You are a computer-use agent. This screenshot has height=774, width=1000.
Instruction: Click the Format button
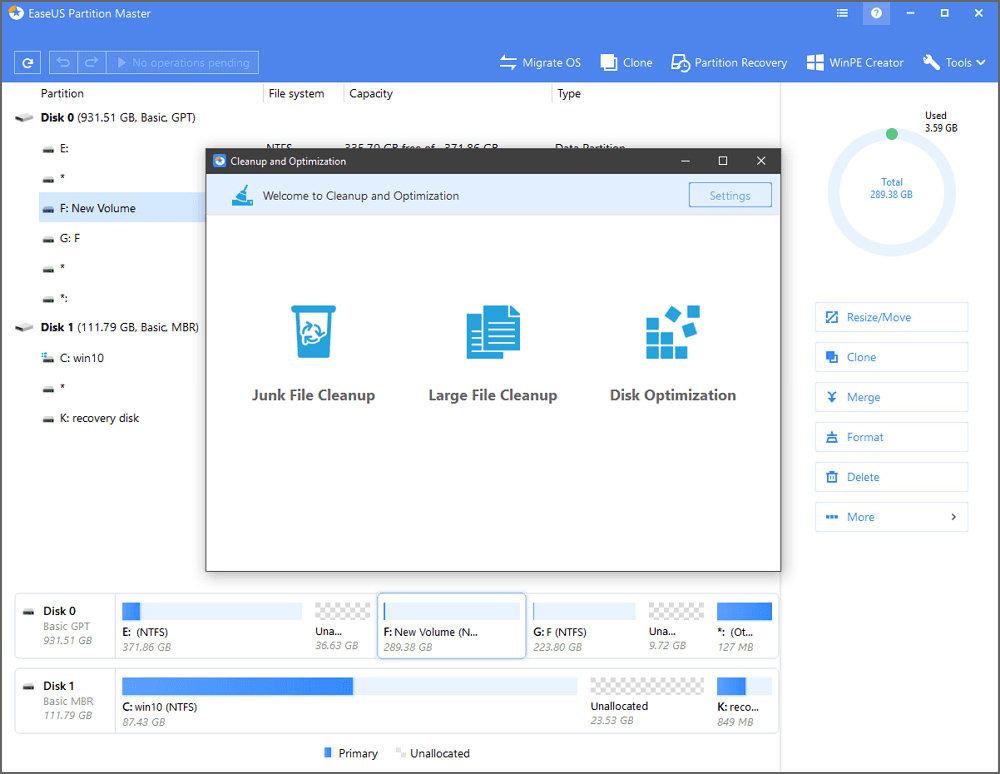[x=891, y=437]
